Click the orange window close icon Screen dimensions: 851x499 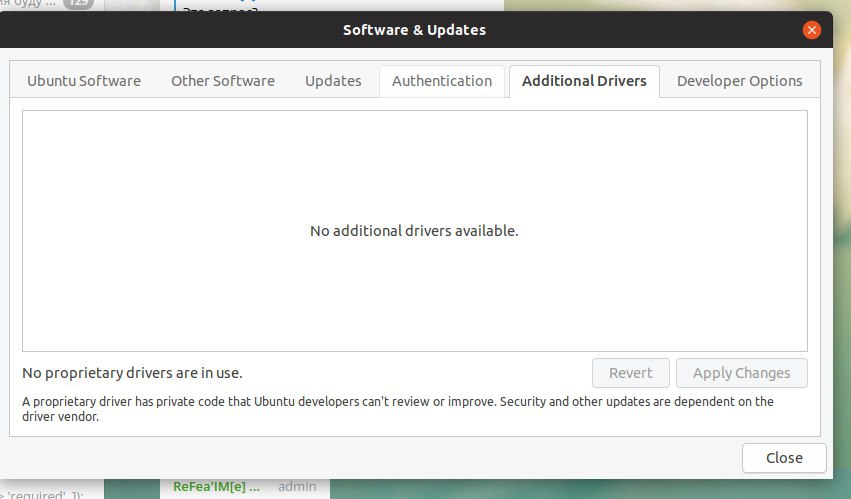click(812, 30)
